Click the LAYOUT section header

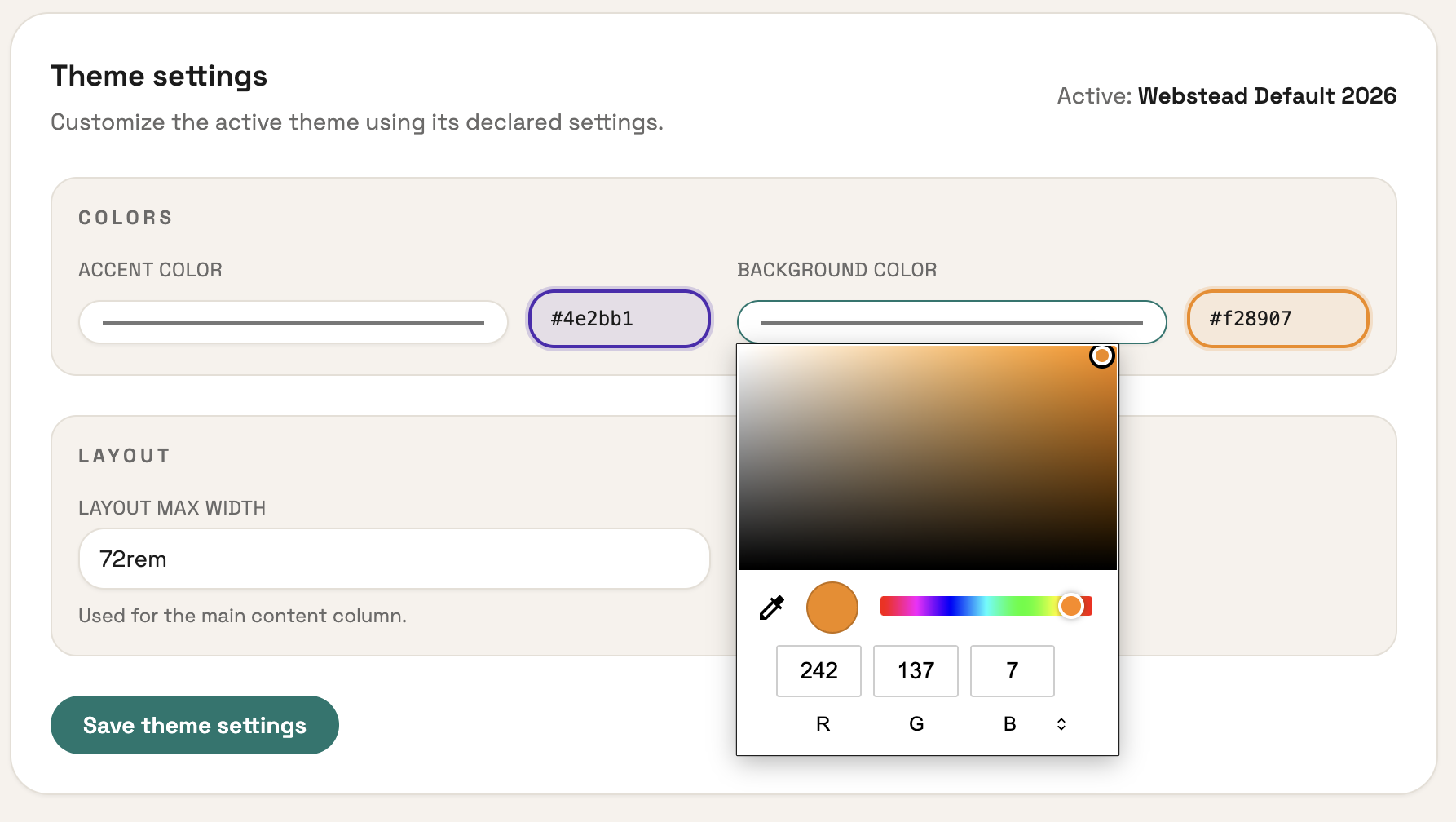(x=124, y=456)
